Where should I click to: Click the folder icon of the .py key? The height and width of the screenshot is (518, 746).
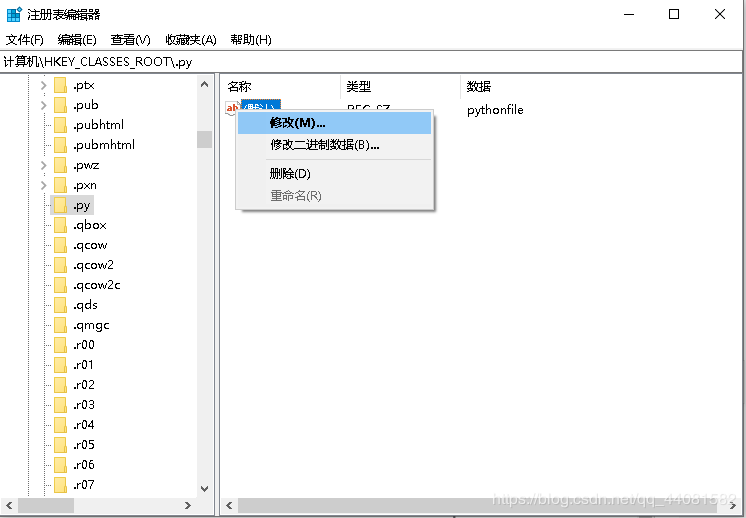click(x=60, y=205)
